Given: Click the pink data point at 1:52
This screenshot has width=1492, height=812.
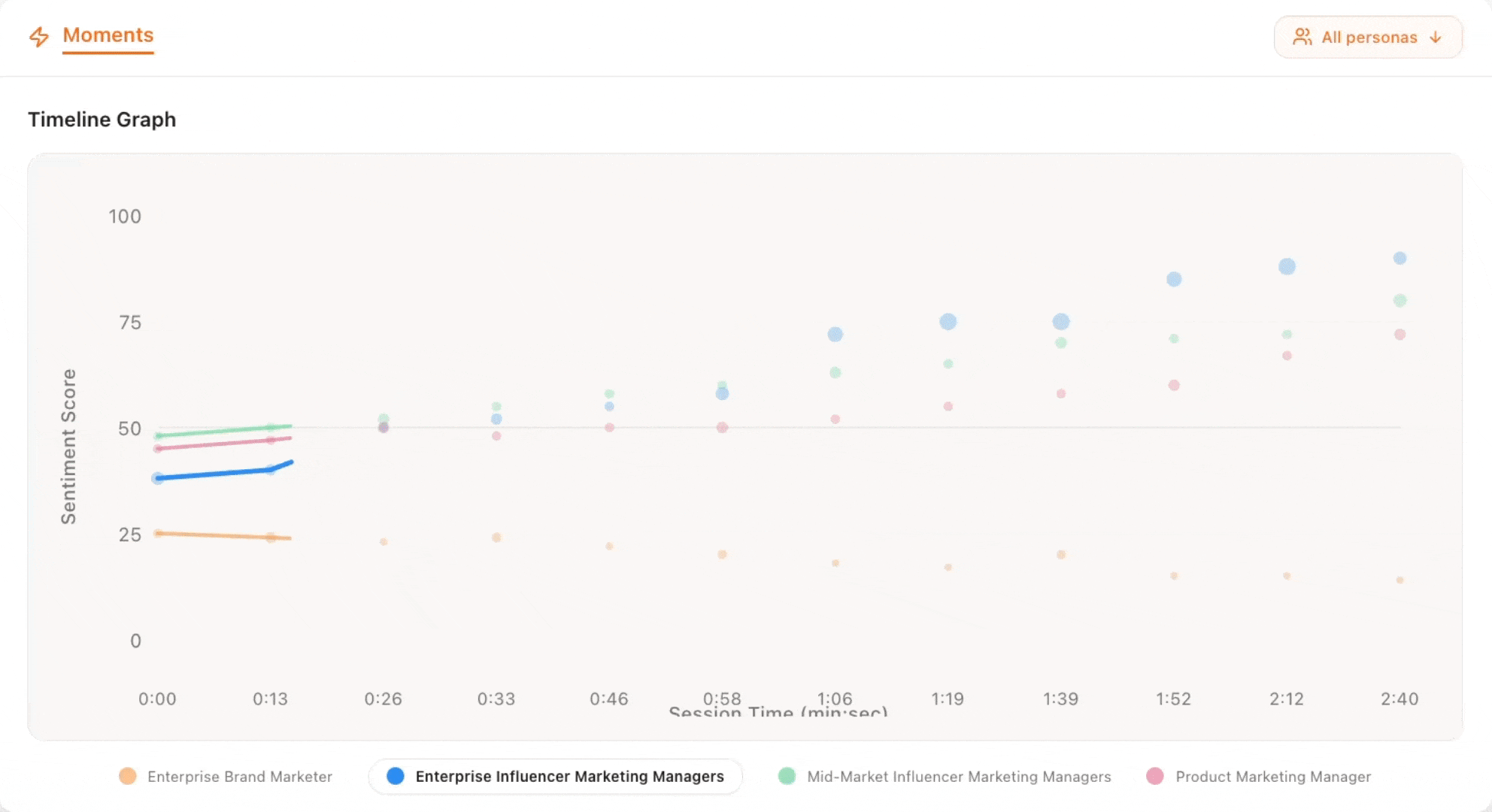Looking at the screenshot, I should point(1173,384).
